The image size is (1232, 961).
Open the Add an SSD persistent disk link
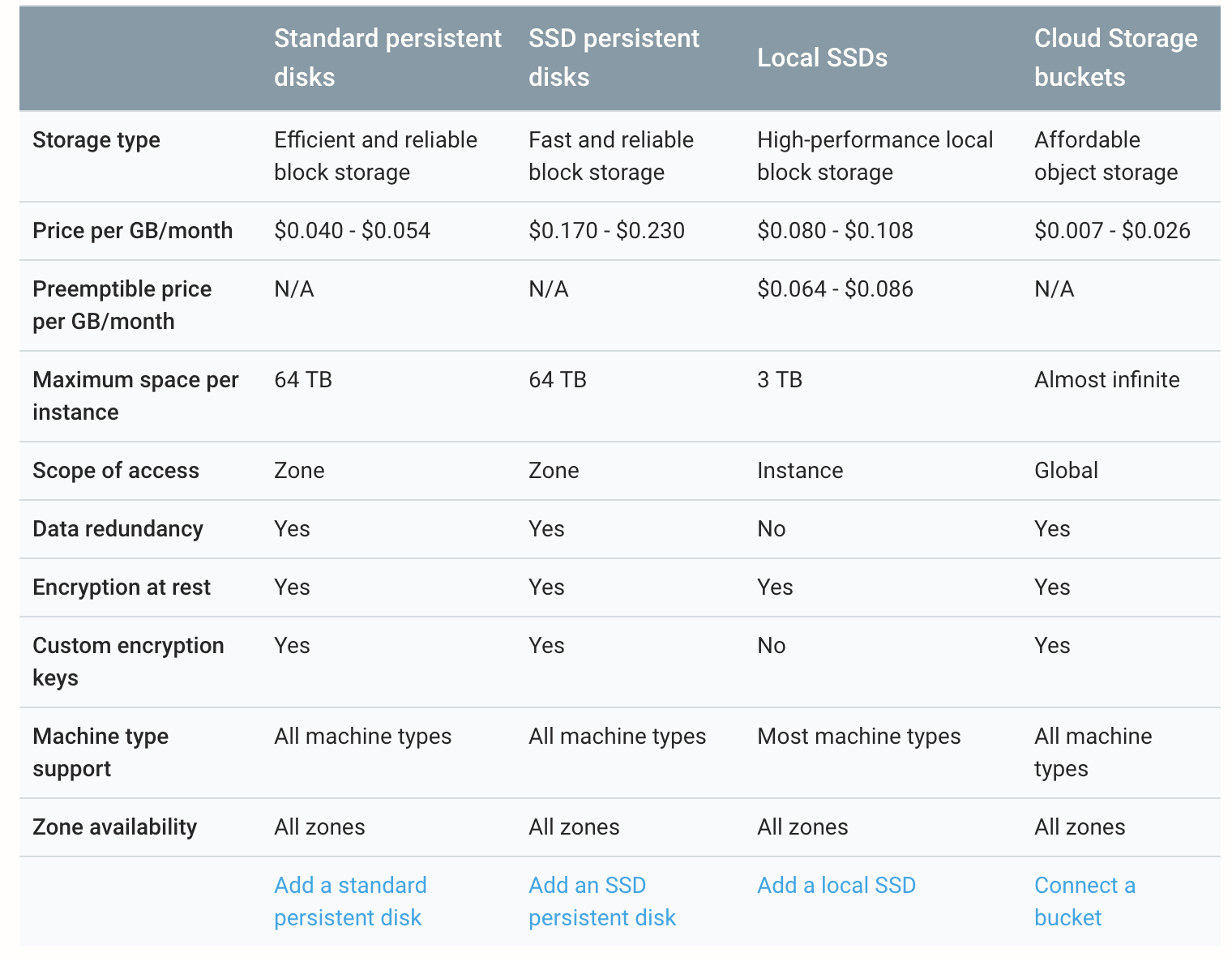[602, 901]
